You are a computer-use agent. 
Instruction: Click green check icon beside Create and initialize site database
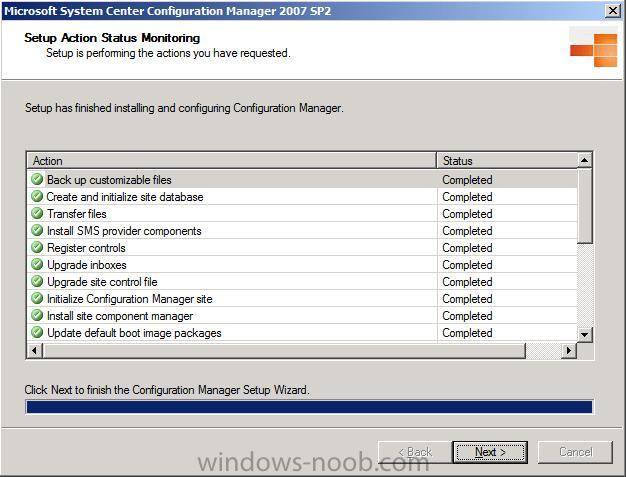coord(37,196)
